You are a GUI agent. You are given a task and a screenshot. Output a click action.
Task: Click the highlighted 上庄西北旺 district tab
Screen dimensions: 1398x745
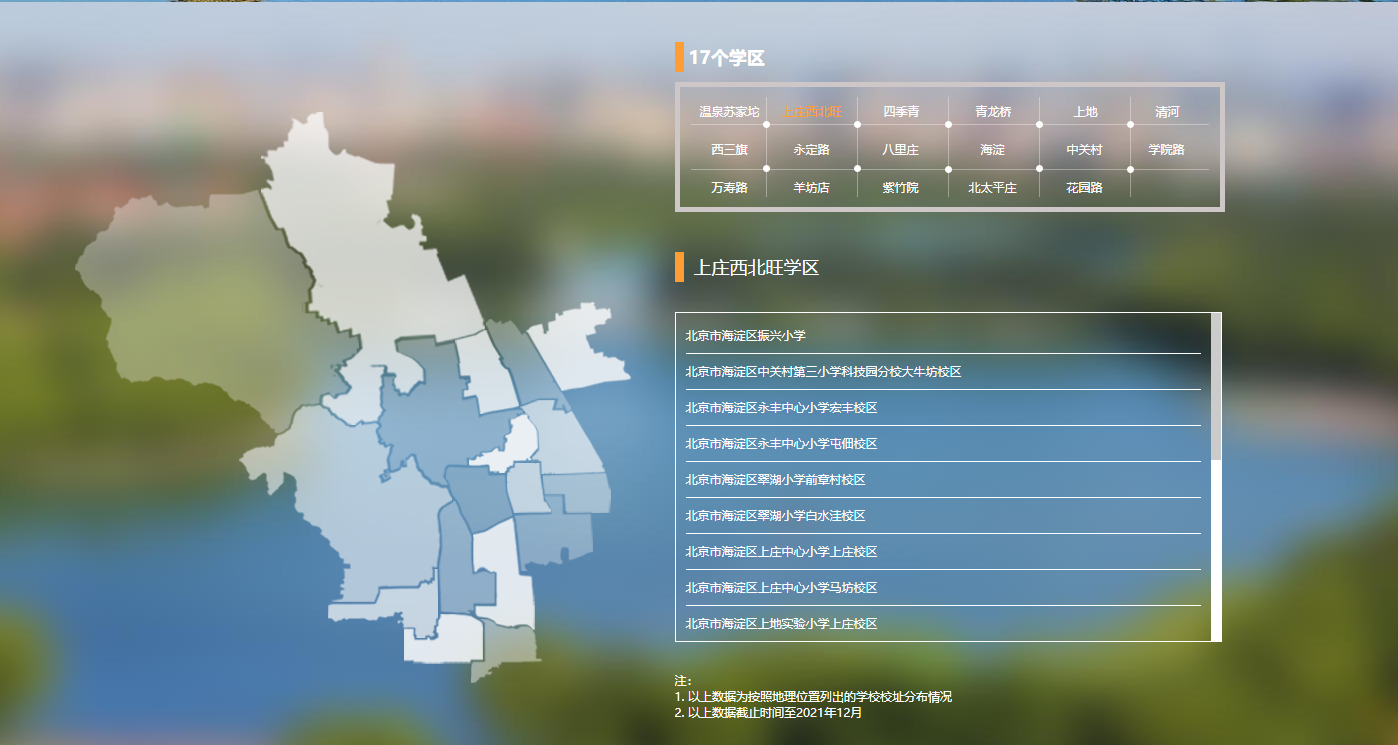[812, 112]
